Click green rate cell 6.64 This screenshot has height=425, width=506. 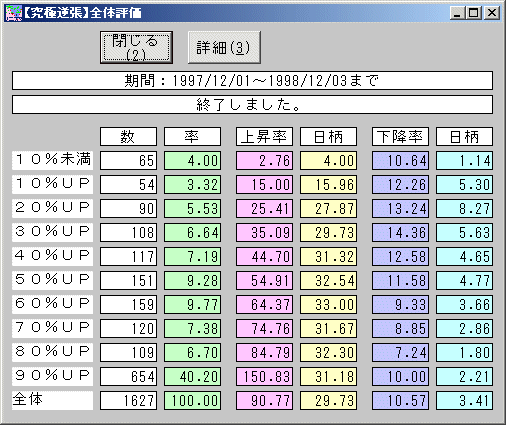click(192, 232)
